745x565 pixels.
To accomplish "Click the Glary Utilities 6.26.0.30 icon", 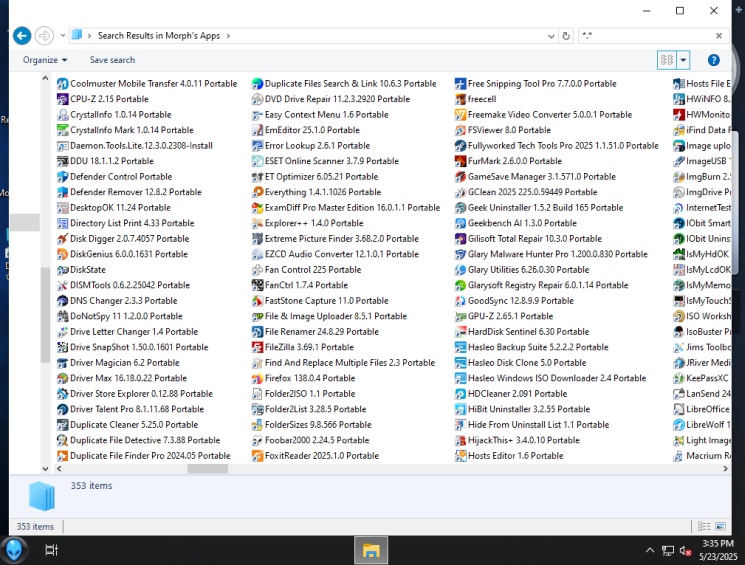I will (x=460, y=270).
